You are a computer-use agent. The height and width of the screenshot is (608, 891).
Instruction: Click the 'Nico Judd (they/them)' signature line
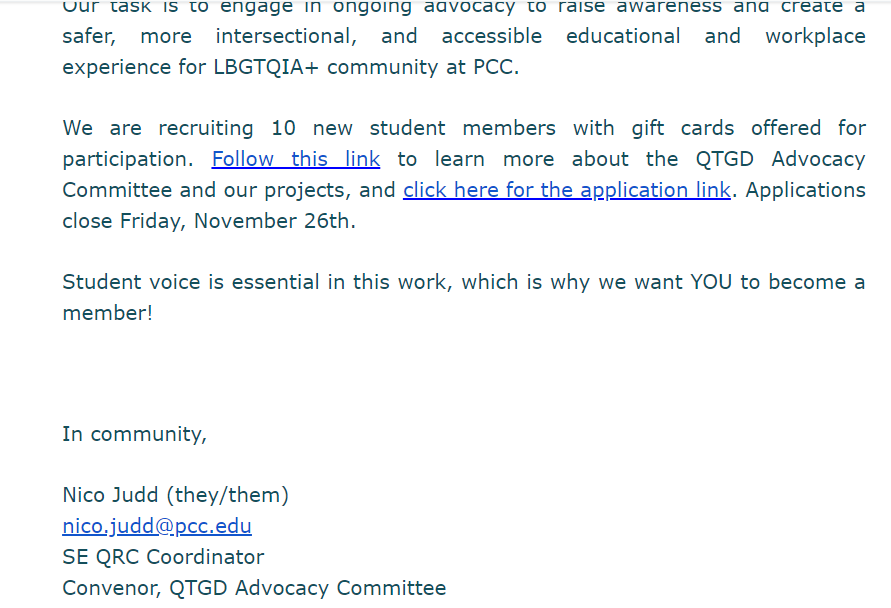tap(176, 495)
